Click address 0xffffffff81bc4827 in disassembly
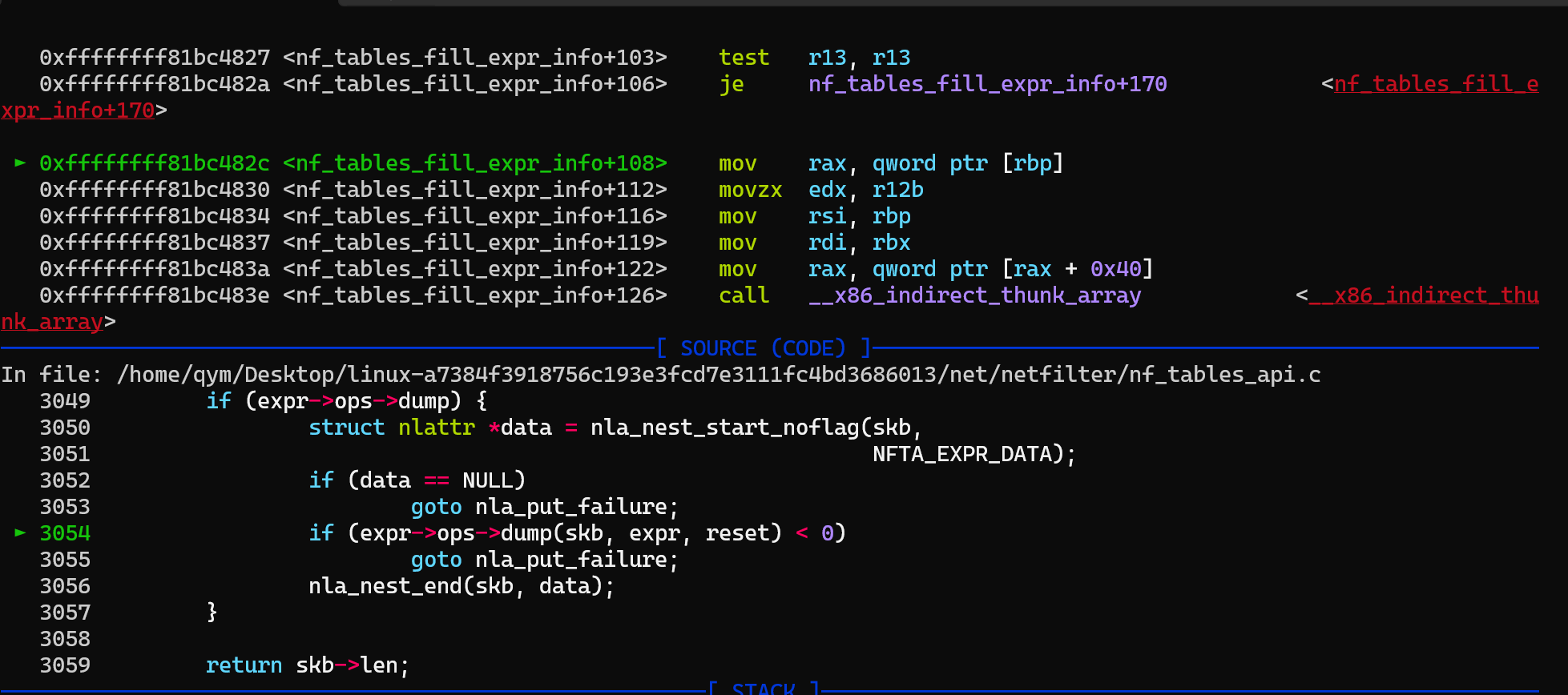Image resolution: width=1568 pixels, height=695 pixels. tap(155, 58)
